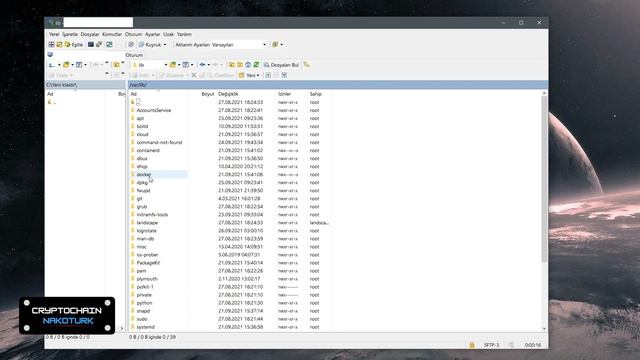The height and width of the screenshot is (360, 640).
Task: Select the git folder
Action: coord(140,199)
